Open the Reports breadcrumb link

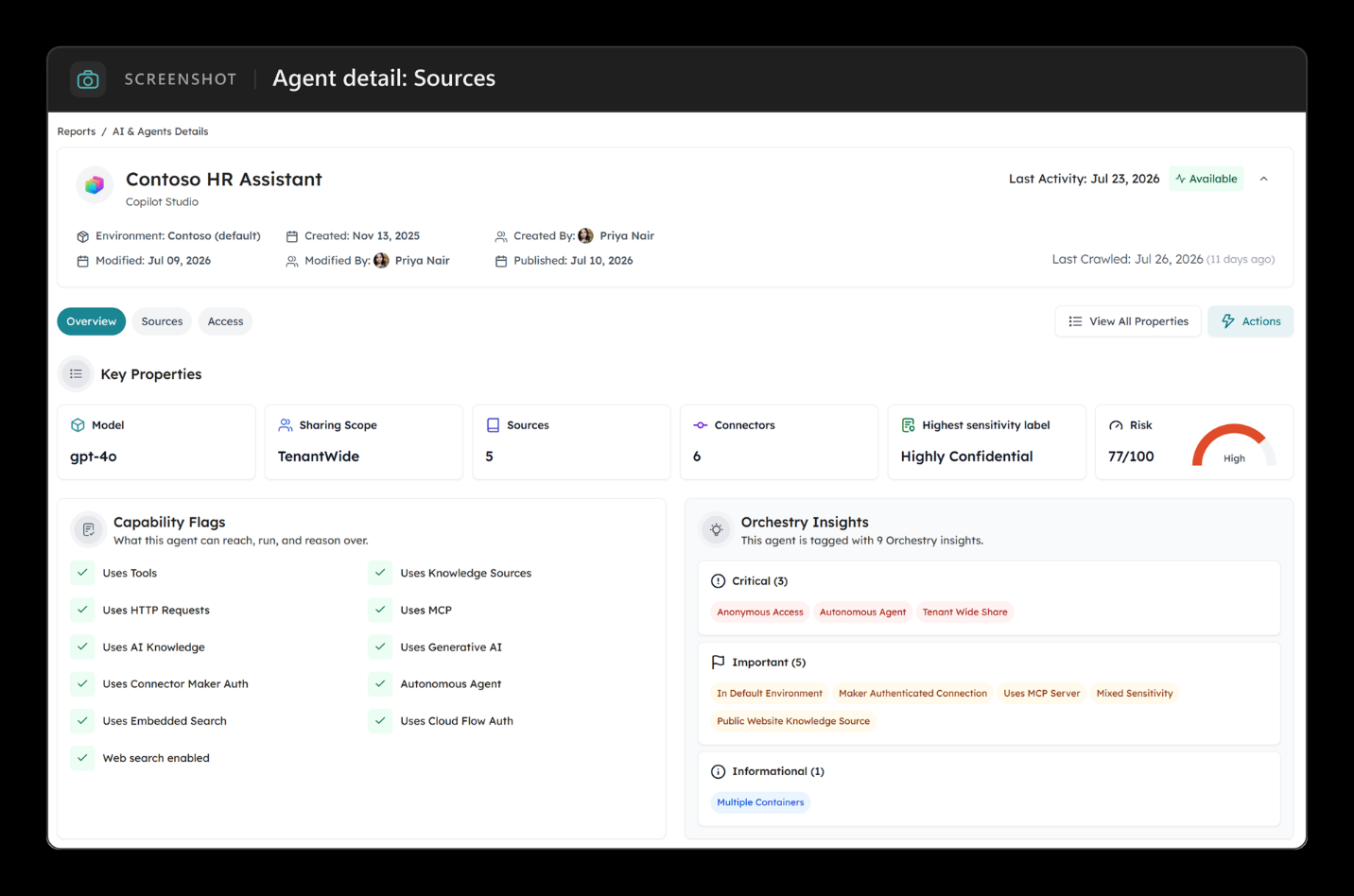click(x=77, y=131)
